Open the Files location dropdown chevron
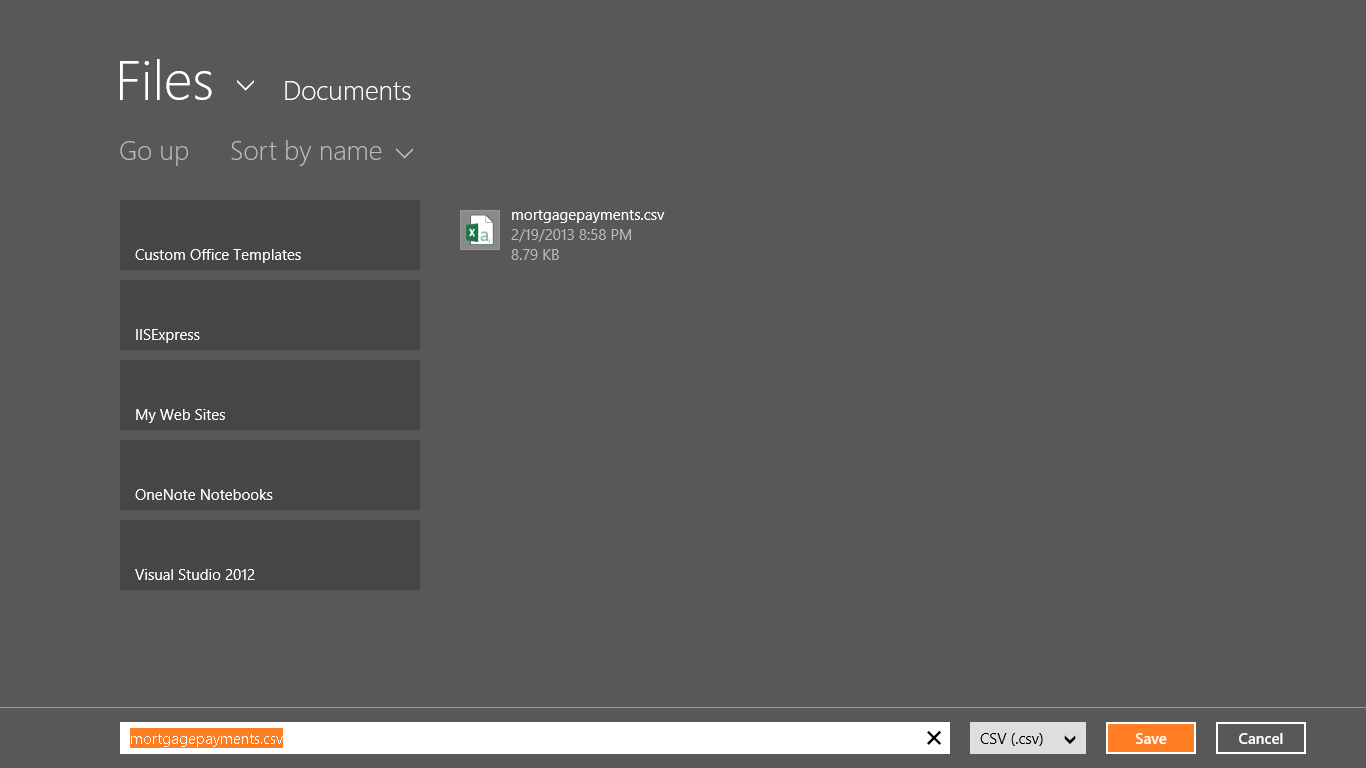The height and width of the screenshot is (768, 1366). (245, 86)
